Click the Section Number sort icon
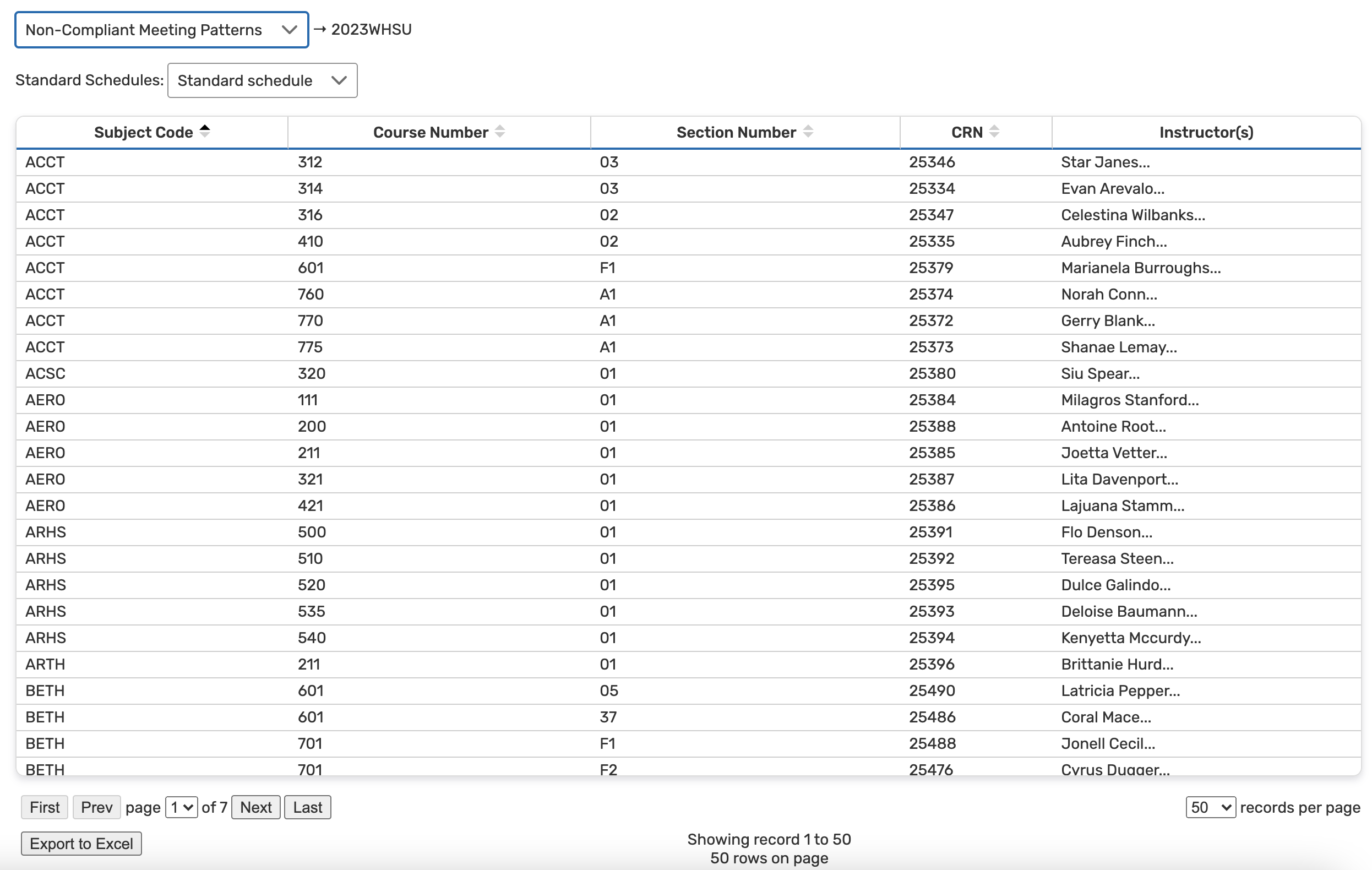Screen dimensions: 1372x870 coord(807,132)
